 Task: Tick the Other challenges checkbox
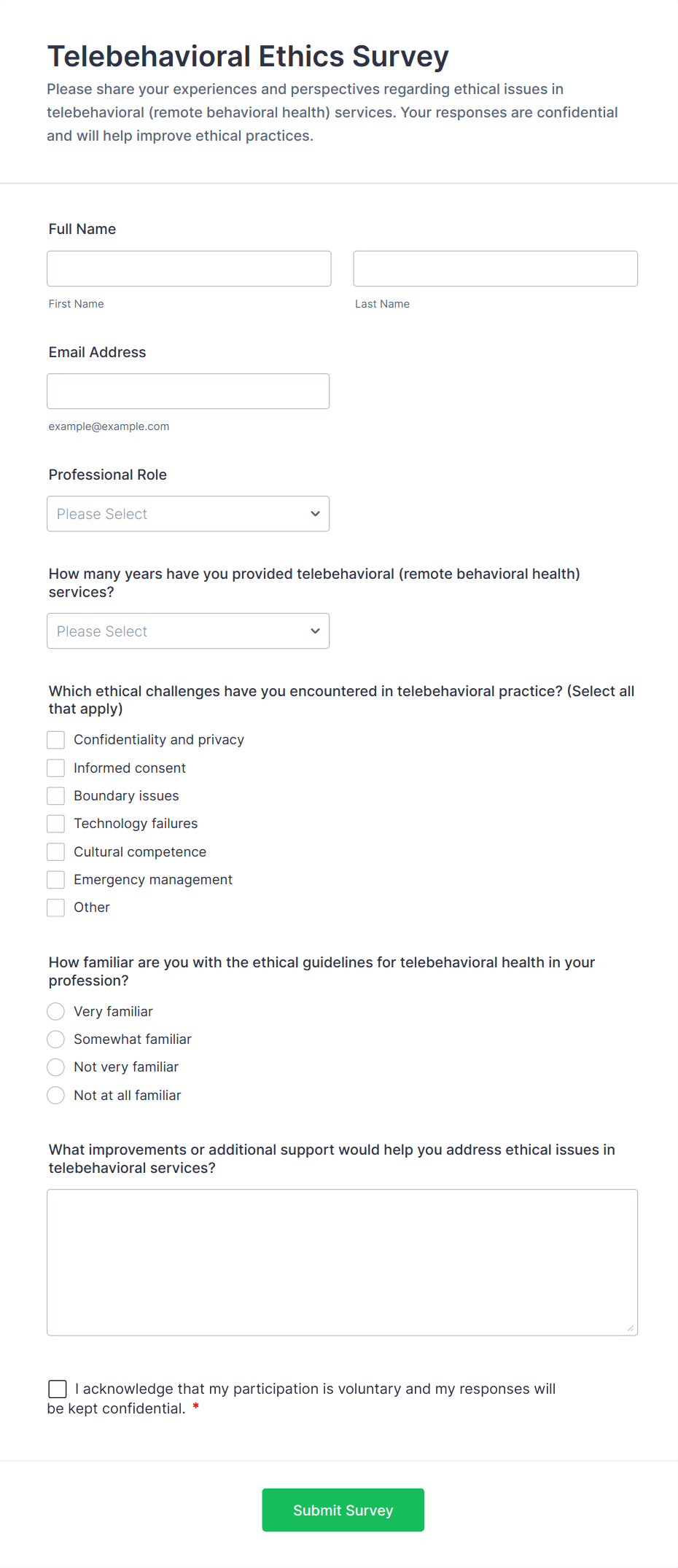coord(56,908)
